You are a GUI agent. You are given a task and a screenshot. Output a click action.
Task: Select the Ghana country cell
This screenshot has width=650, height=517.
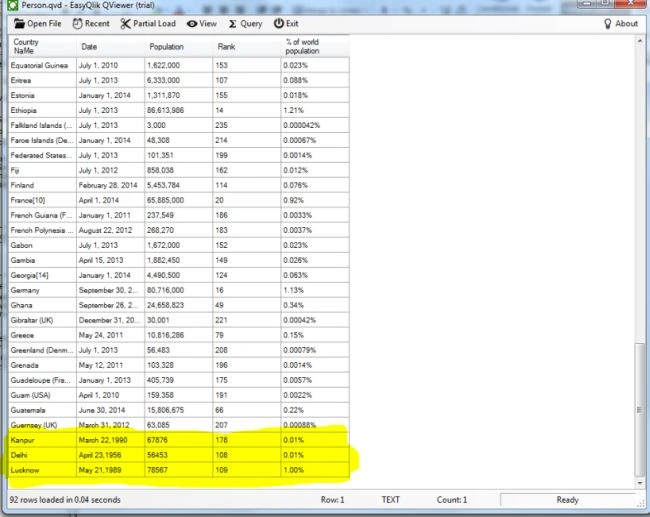click(42, 305)
